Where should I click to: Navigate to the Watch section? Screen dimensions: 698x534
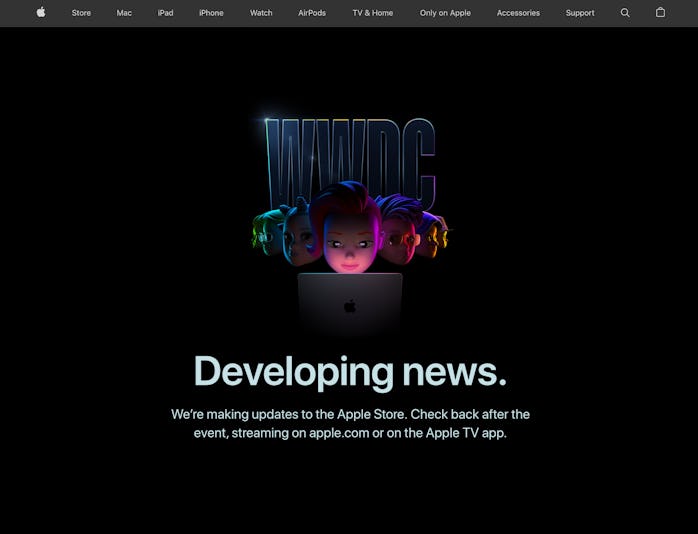(x=261, y=13)
